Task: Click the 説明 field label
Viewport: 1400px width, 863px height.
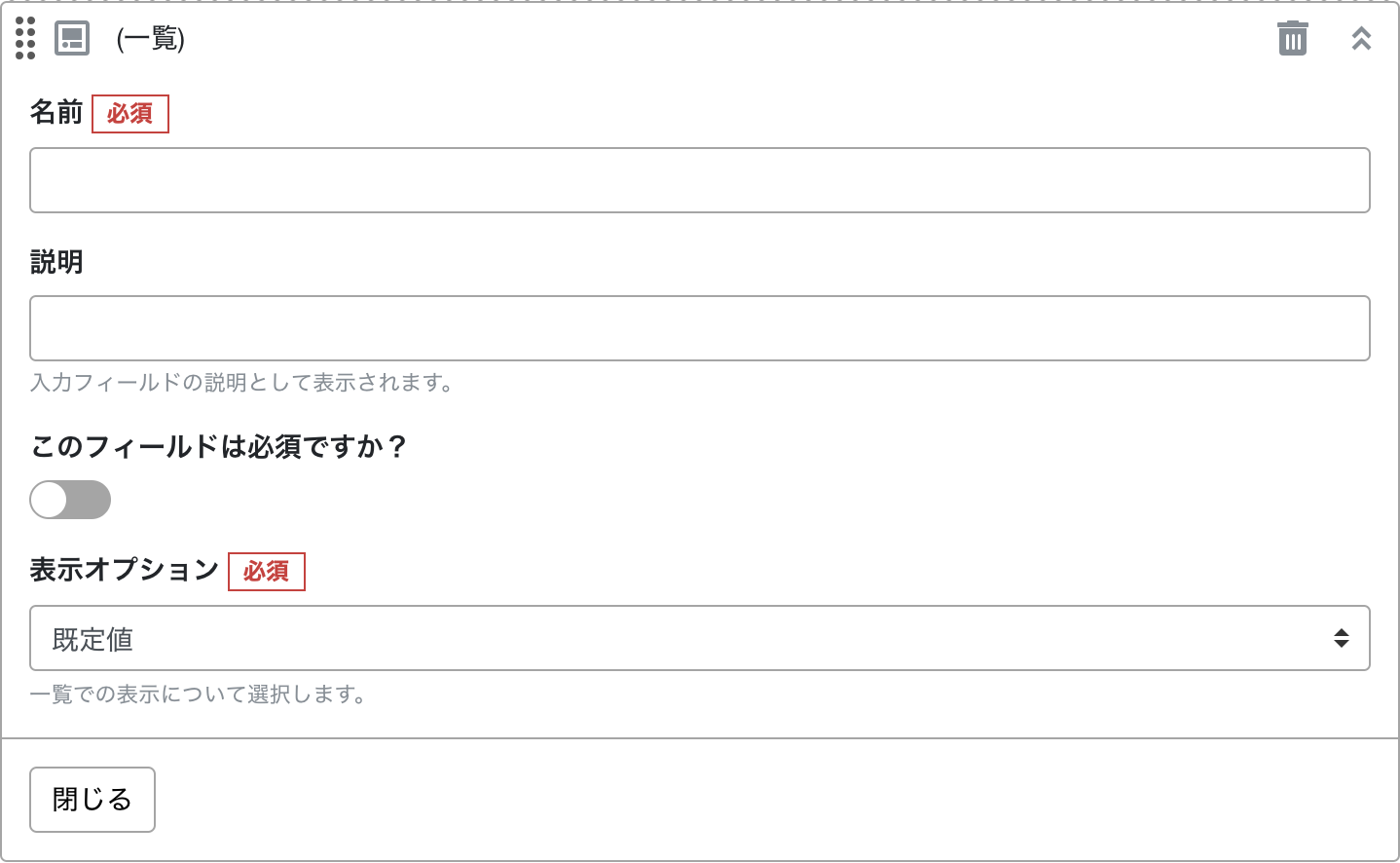Action: pos(56,261)
